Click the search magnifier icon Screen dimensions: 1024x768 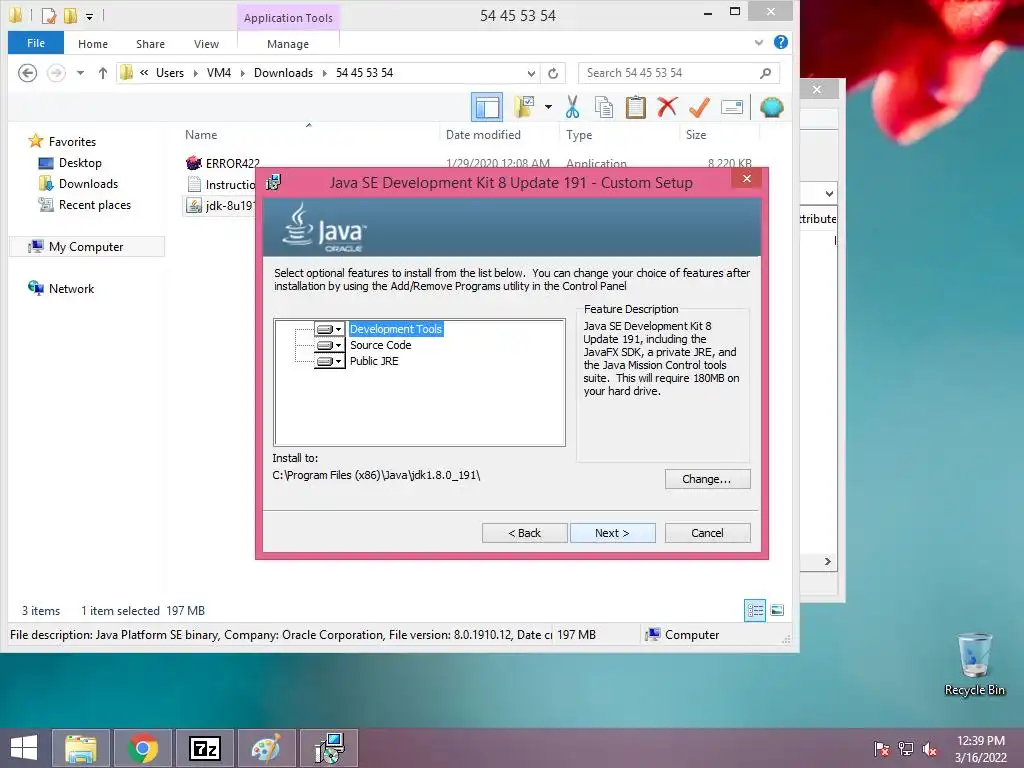pos(765,73)
